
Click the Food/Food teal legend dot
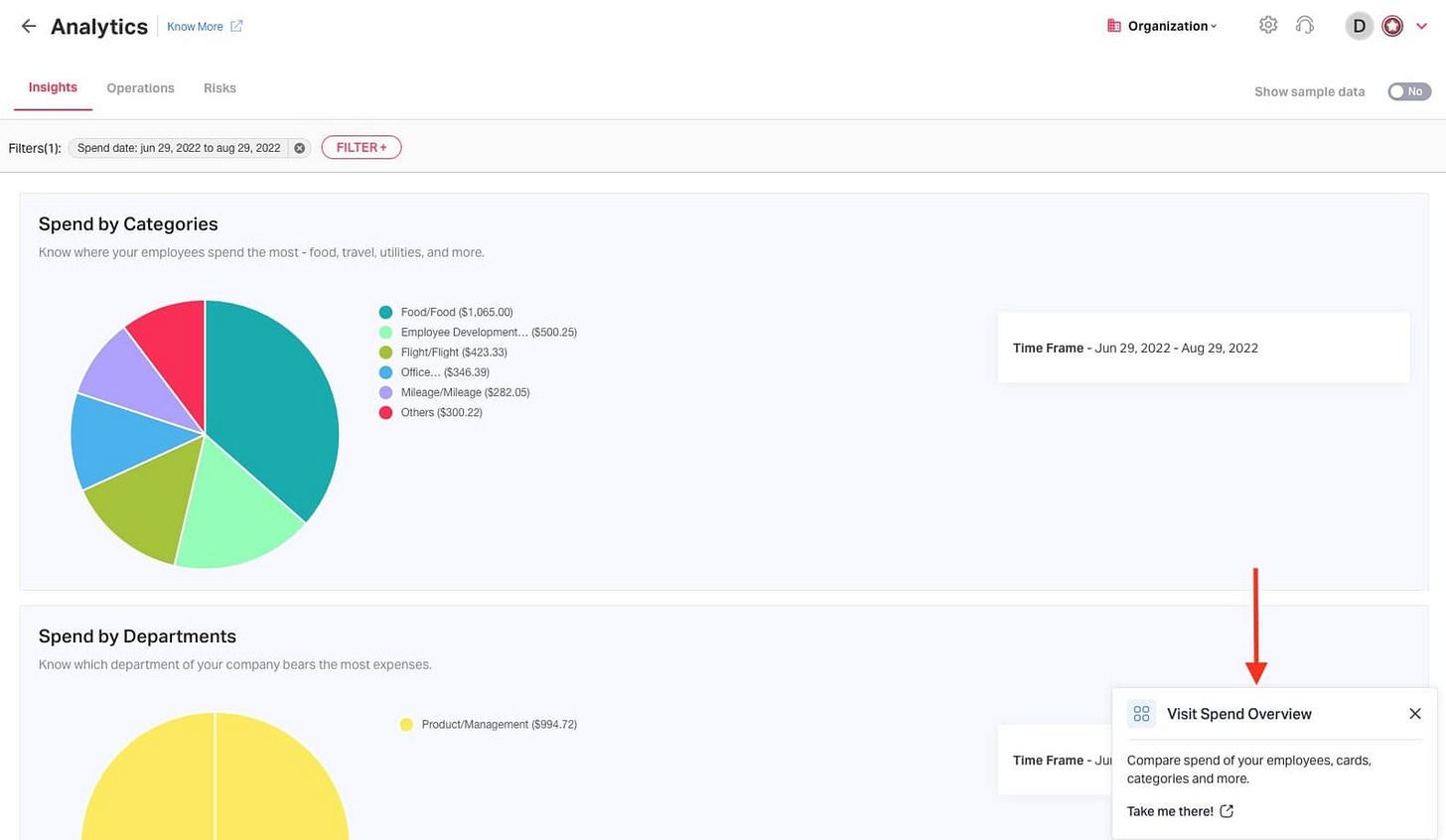point(385,312)
